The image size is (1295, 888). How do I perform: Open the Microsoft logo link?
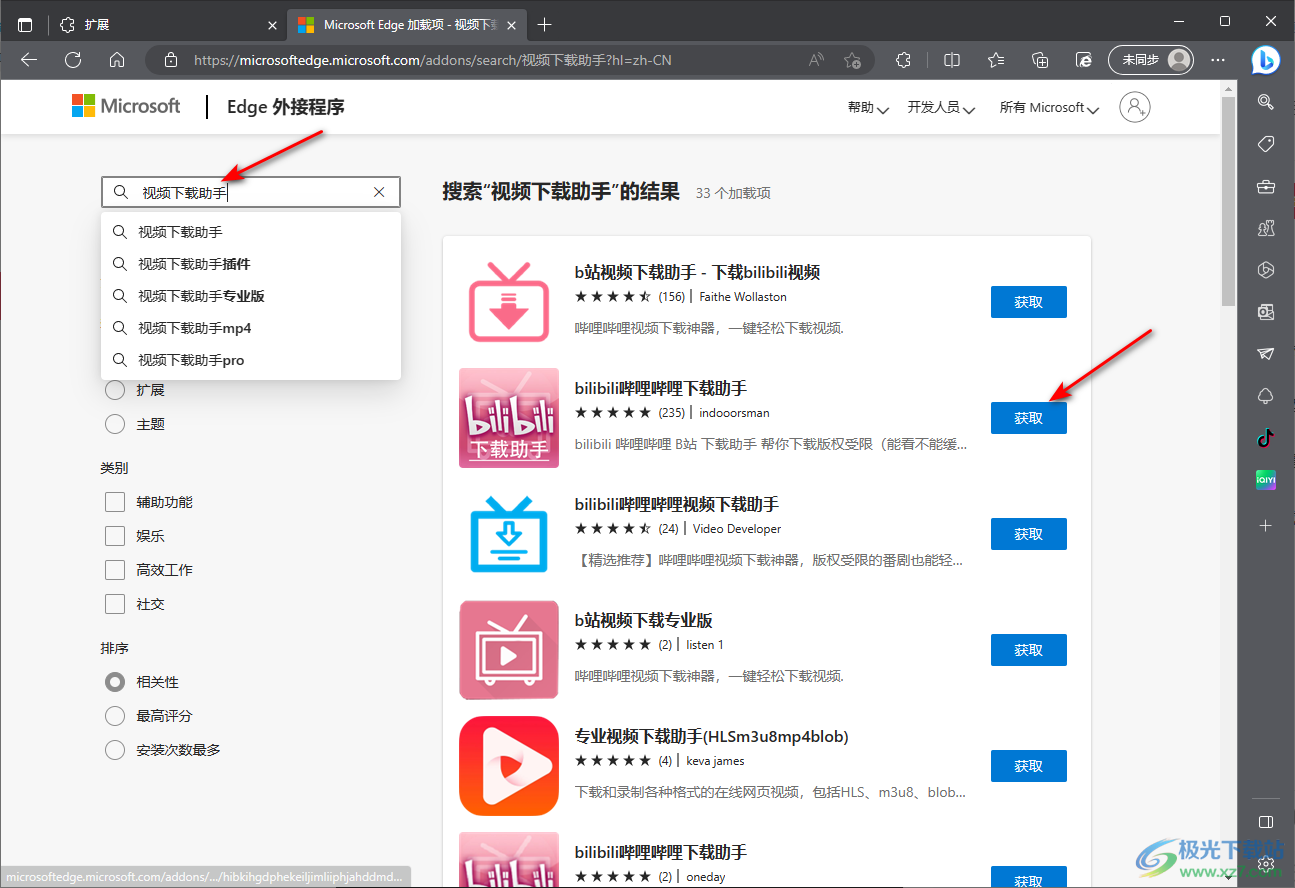126,106
